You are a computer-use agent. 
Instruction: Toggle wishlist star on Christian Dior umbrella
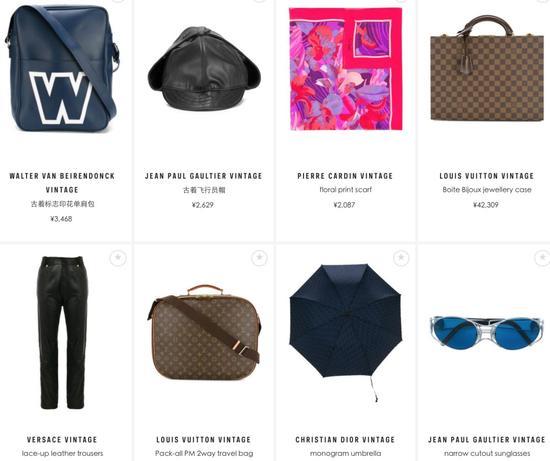click(x=401, y=258)
